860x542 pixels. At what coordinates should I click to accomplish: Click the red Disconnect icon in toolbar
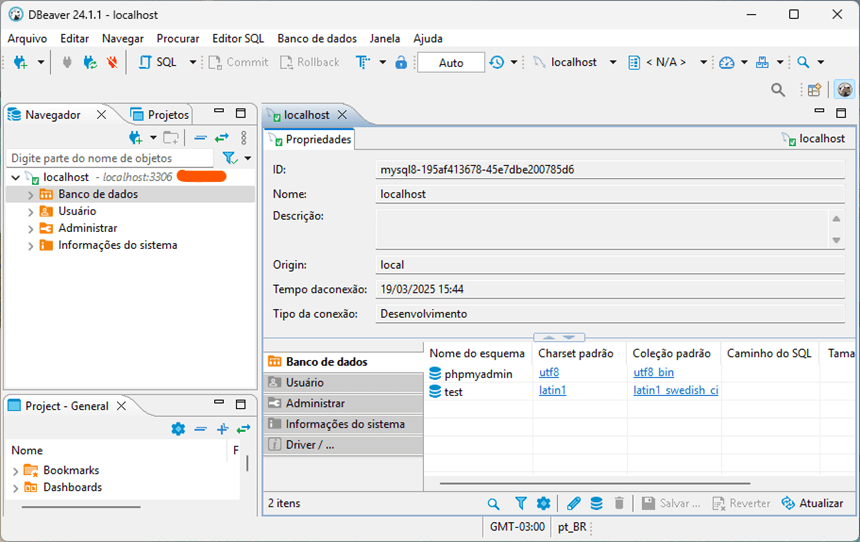tap(112, 63)
